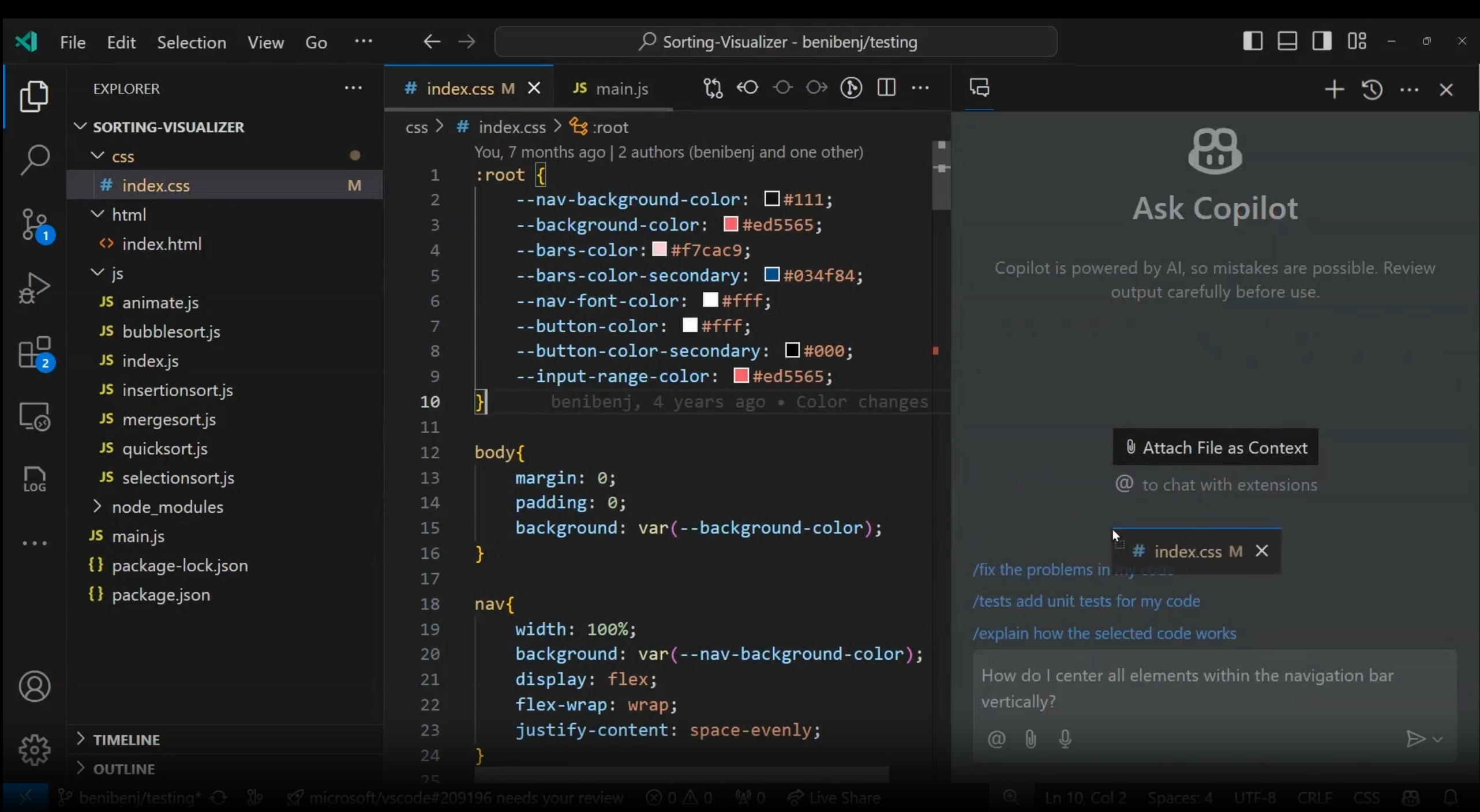Remove the index.css context attachment
Viewport: 1480px width, 812px height.
(x=1262, y=551)
